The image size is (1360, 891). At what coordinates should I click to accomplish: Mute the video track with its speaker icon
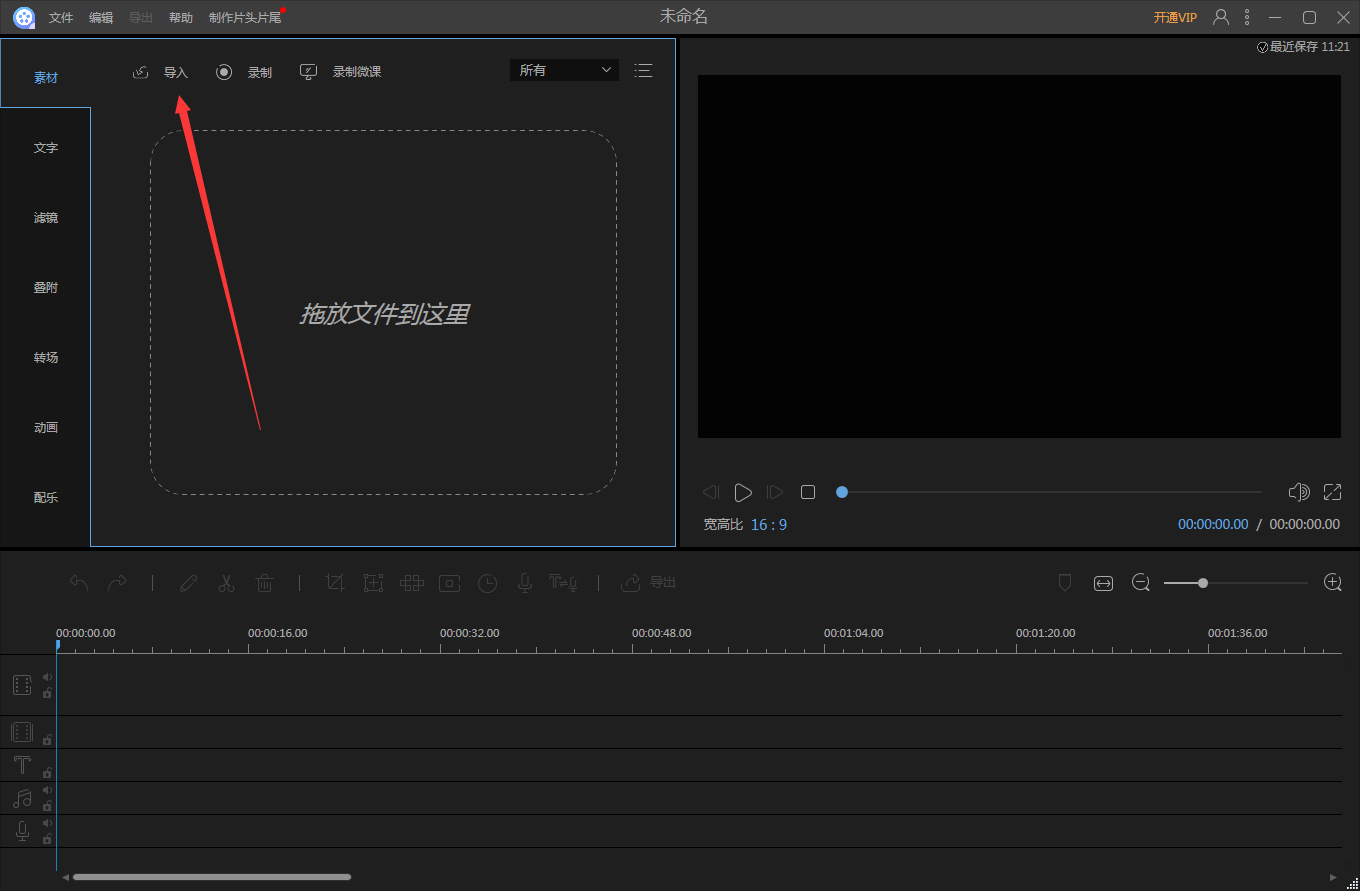tap(46, 676)
